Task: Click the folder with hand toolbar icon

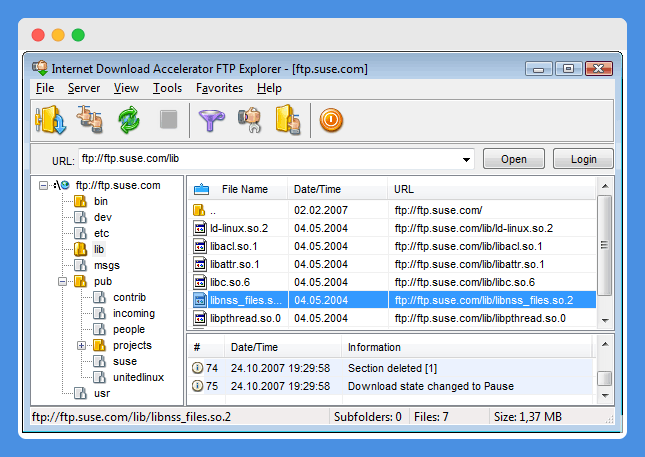Action: tap(288, 120)
